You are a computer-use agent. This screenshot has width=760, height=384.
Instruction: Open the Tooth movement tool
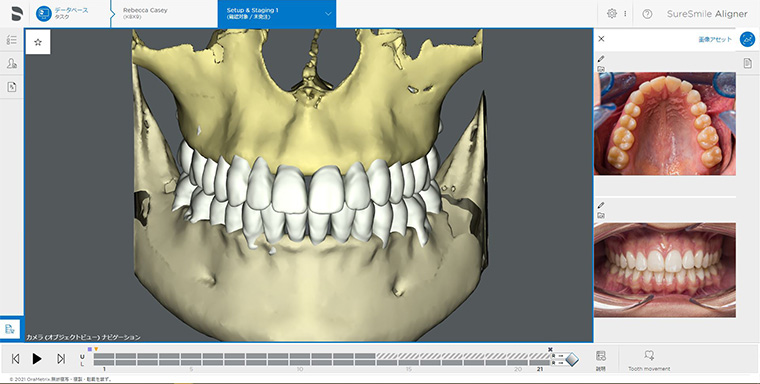(649, 360)
